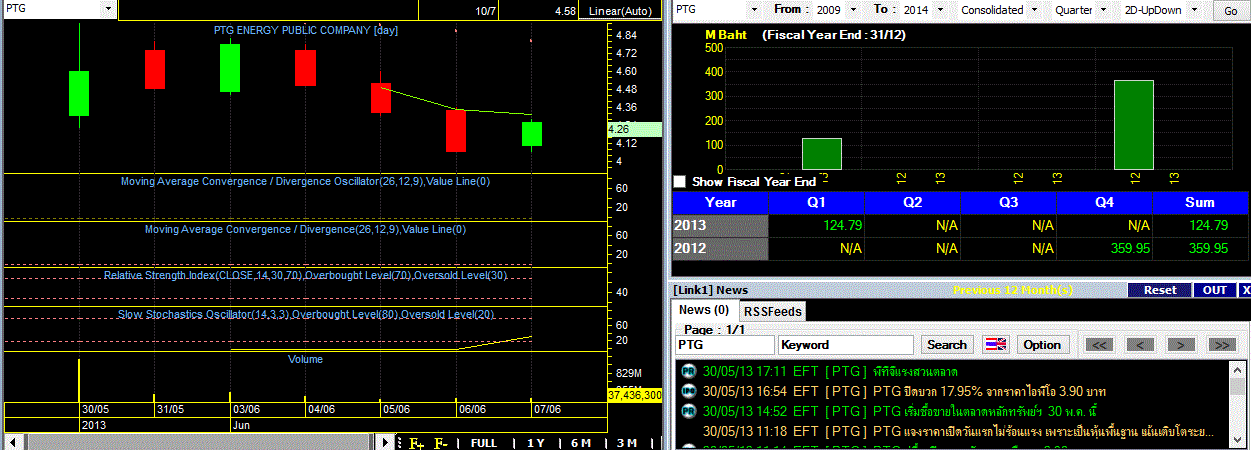This screenshot has width=1251, height=450.
Task: Click the Slow Stochastics Oscillator indicator label
Action: (x=306, y=314)
